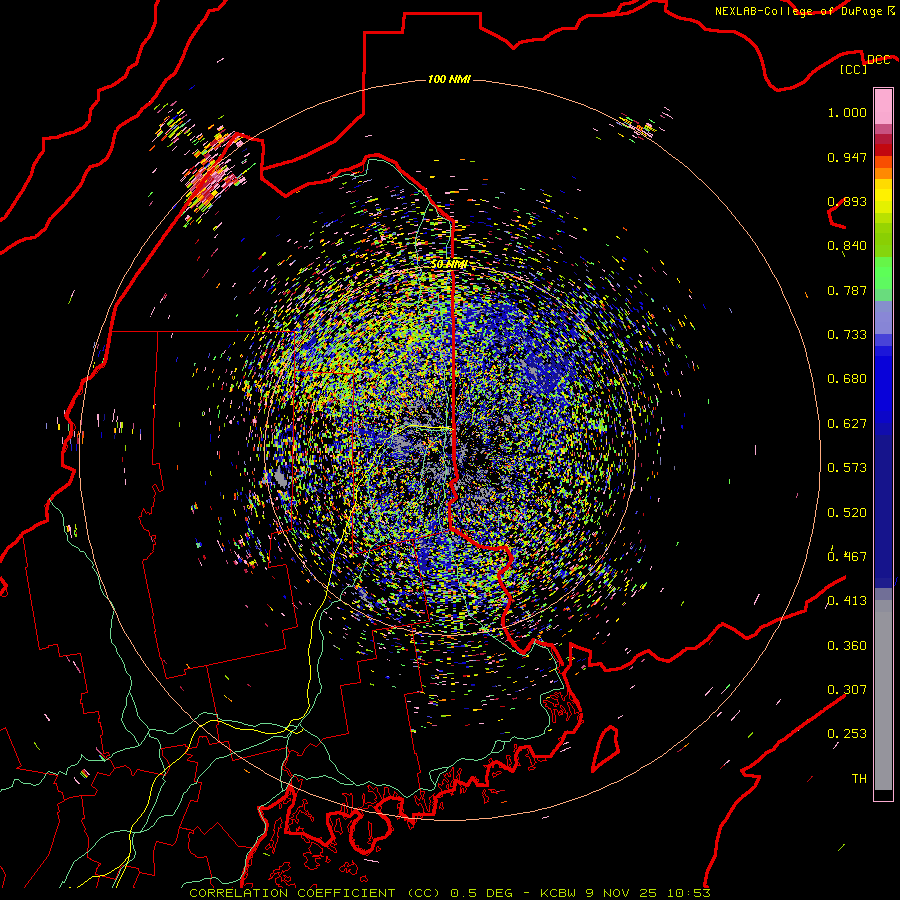Click the pink top segment of color bar
This screenshot has height=900, width=900.
coord(883,106)
